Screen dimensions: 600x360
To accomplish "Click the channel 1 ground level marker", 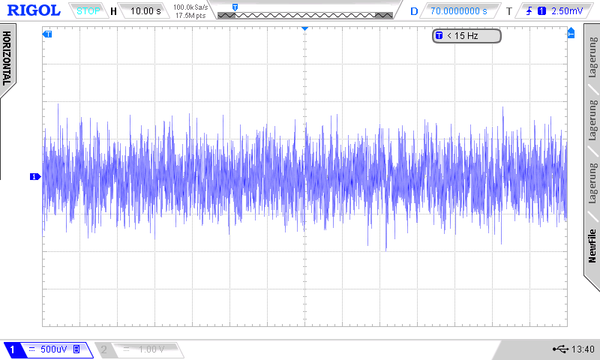I will [x=35, y=176].
